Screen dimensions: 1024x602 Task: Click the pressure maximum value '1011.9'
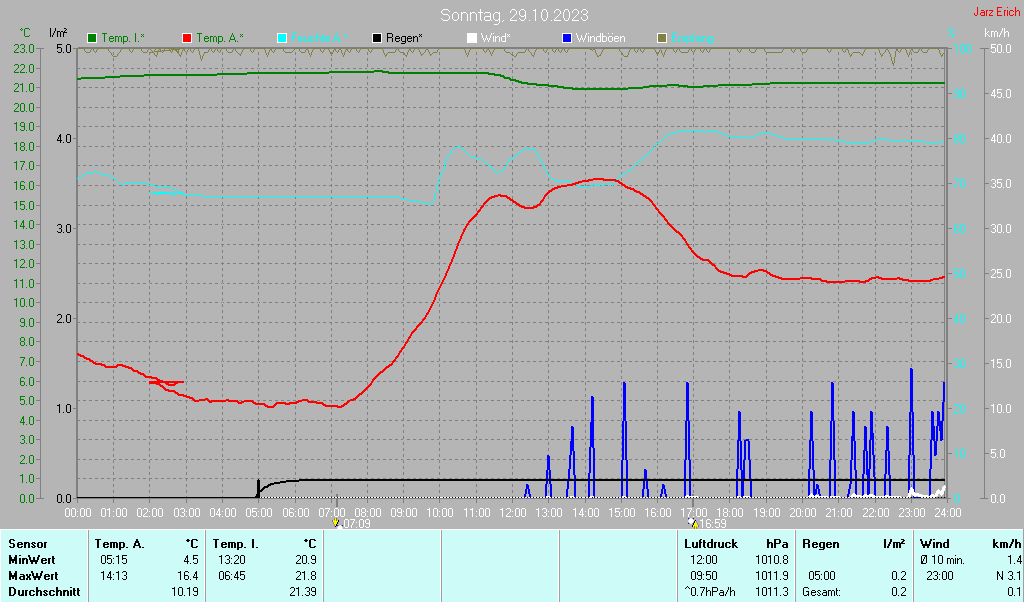pyautogui.click(x=771, y=577)
